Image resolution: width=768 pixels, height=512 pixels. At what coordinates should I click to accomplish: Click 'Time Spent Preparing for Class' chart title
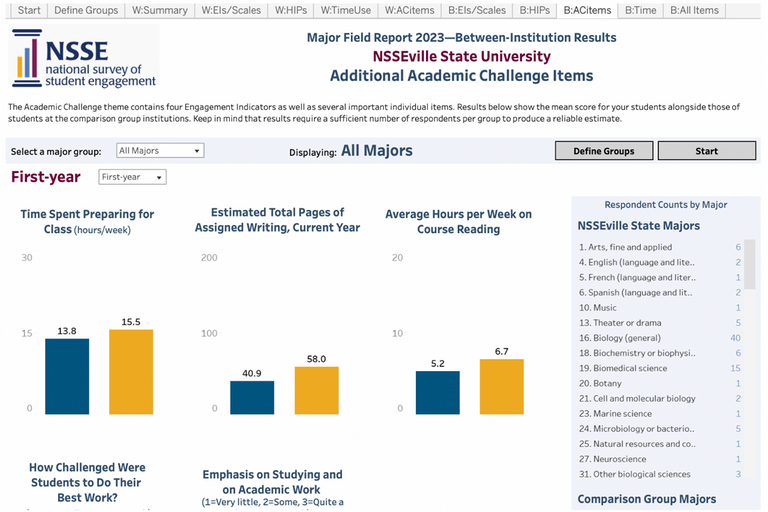[x=87, y=221]
